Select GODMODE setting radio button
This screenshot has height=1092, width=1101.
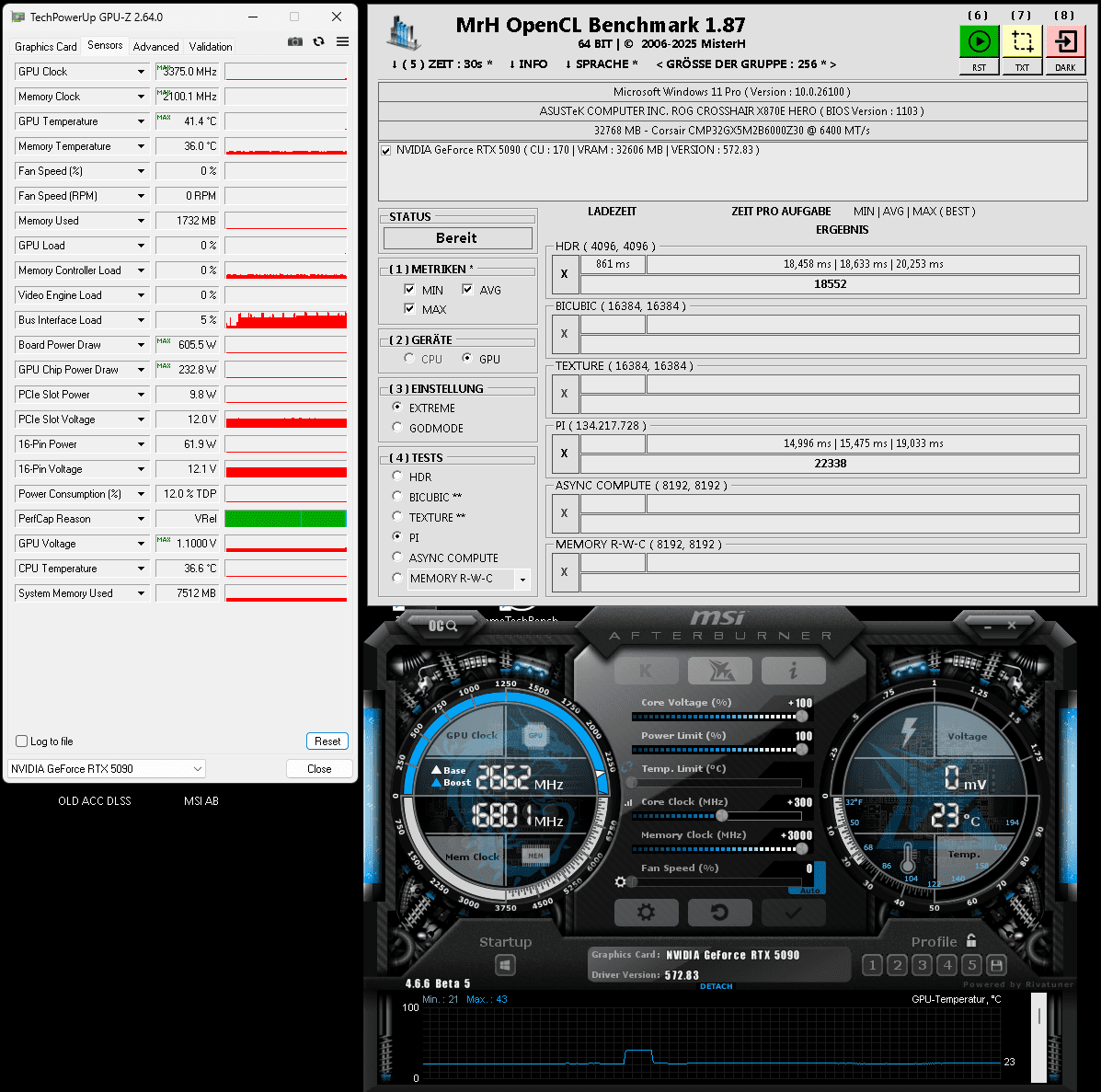click(397, 427)
